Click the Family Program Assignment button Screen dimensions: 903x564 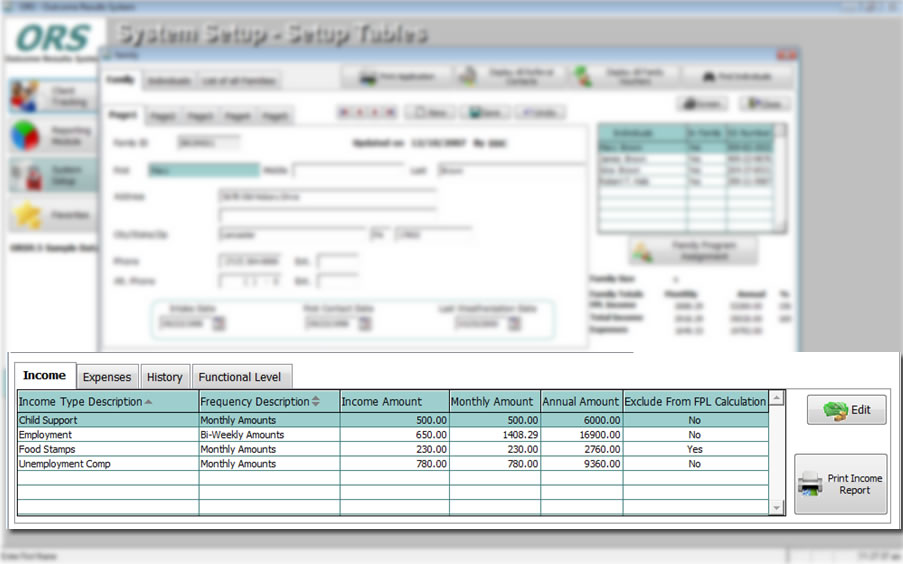point(692,251)
